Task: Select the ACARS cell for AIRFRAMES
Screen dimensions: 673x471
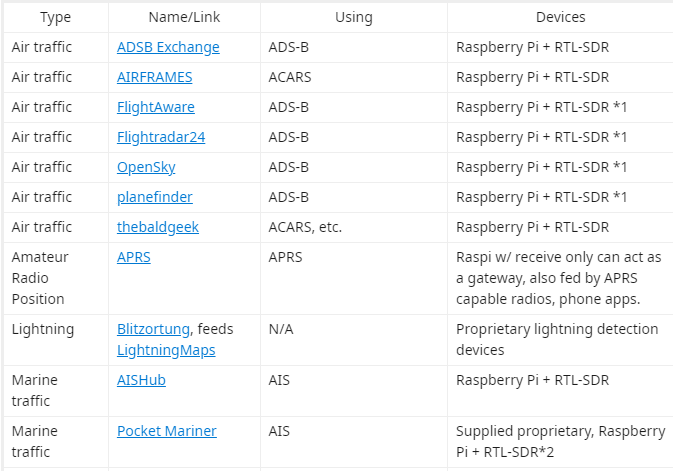Action: pyautogui.click(x=354, y=77)
